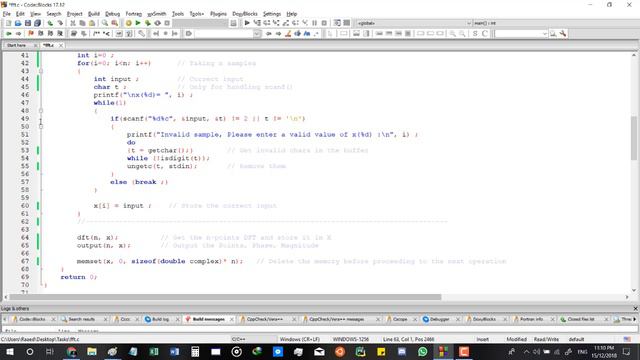Close the Logs & others panel
This screenshot has width=640, height=360.
pyautogui.click(x=635, y=309)
